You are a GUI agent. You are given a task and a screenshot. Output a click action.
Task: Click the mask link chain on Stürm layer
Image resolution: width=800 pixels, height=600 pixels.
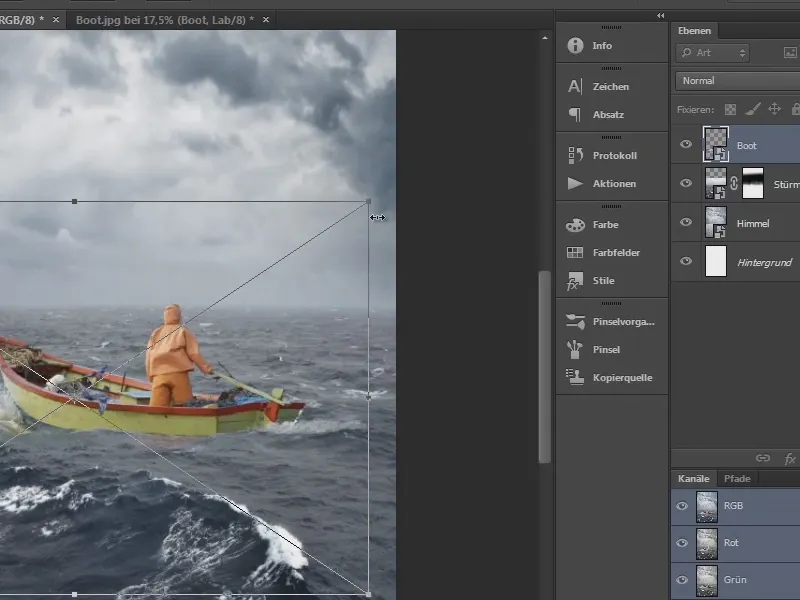734,183
